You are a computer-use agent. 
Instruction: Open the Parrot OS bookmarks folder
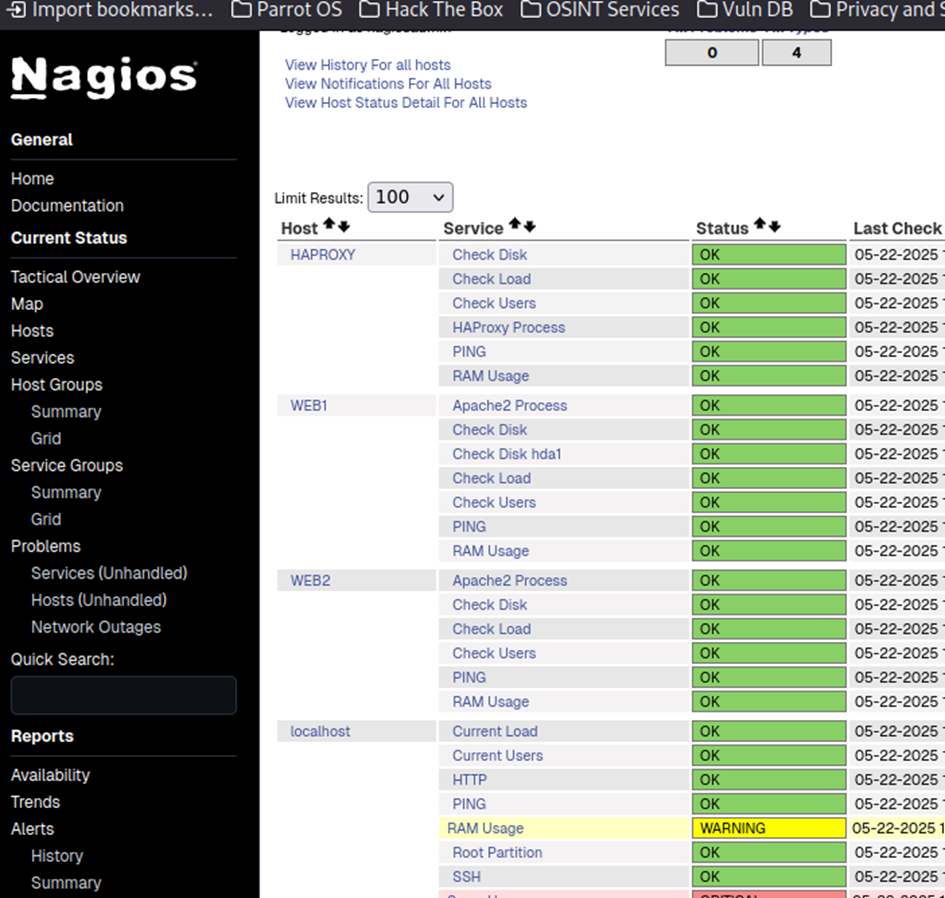coord(287,10)
